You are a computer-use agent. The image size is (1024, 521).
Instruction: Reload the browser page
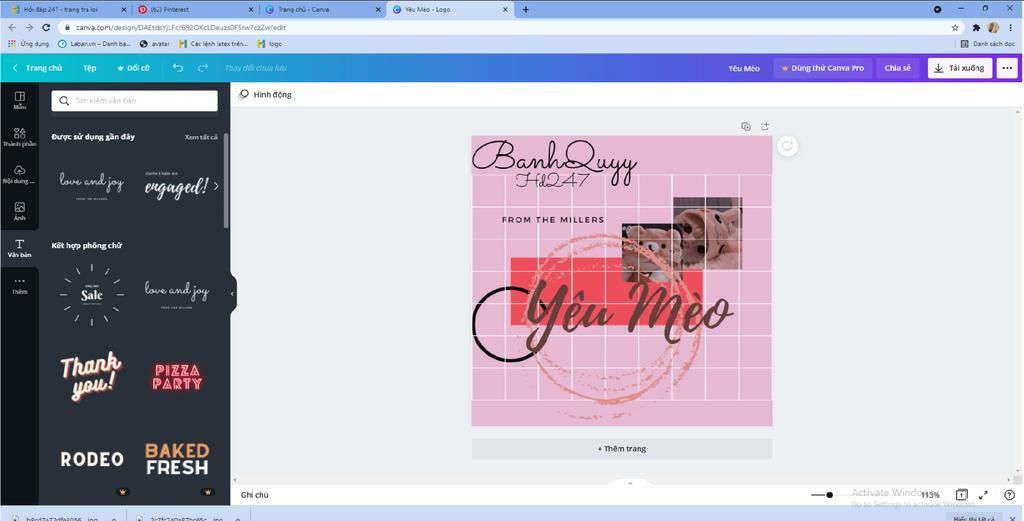[46, 27]
